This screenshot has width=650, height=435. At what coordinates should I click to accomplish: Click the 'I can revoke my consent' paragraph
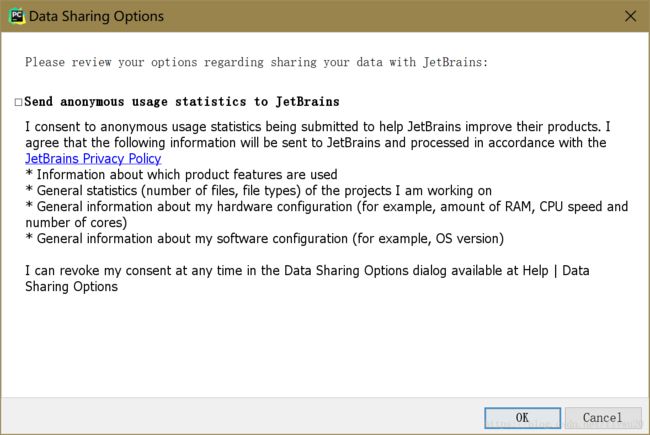tap(307, 279)
